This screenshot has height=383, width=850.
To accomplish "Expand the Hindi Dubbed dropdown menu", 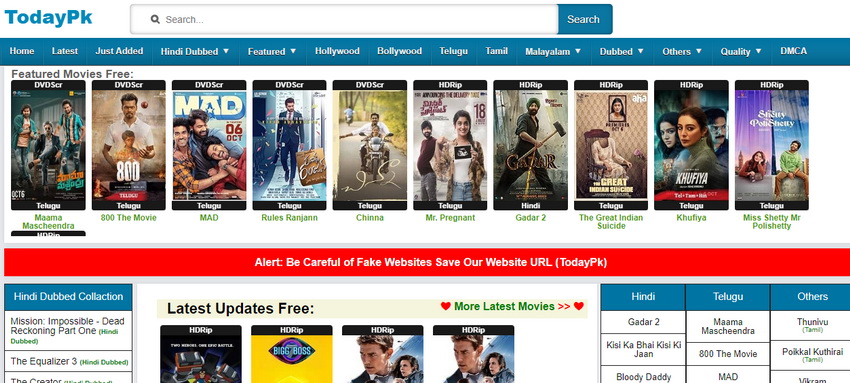I will 195,51.
